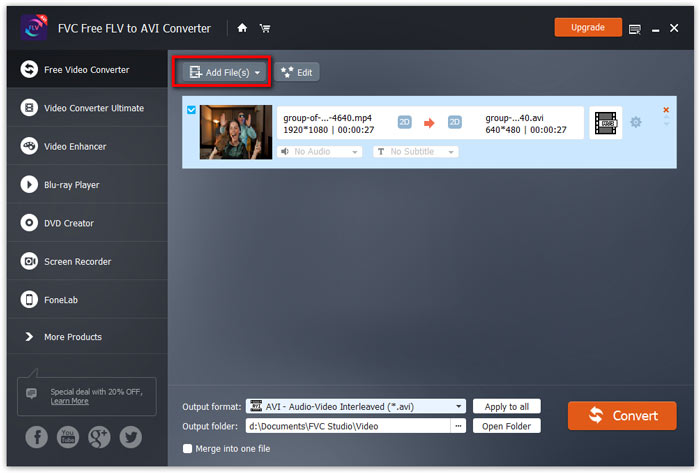
Task: Open the Facebook icon
Action: pyautogui.click(x=37, y=437)
